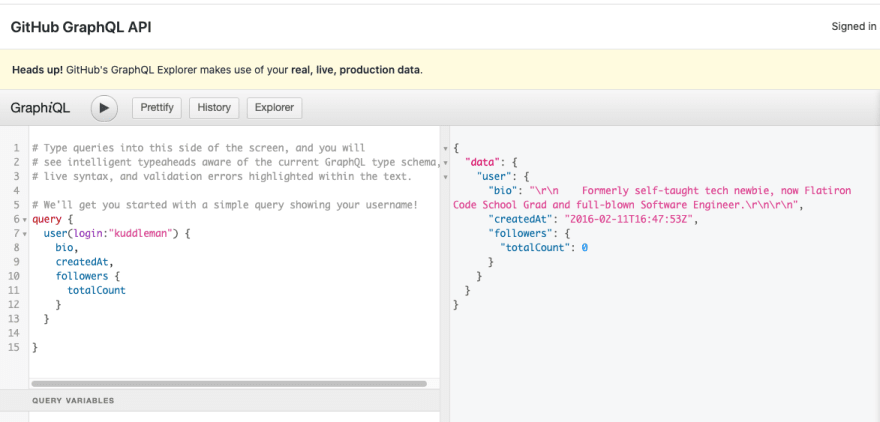Click the GitHub GraphQL API heading

click(81, 27)
